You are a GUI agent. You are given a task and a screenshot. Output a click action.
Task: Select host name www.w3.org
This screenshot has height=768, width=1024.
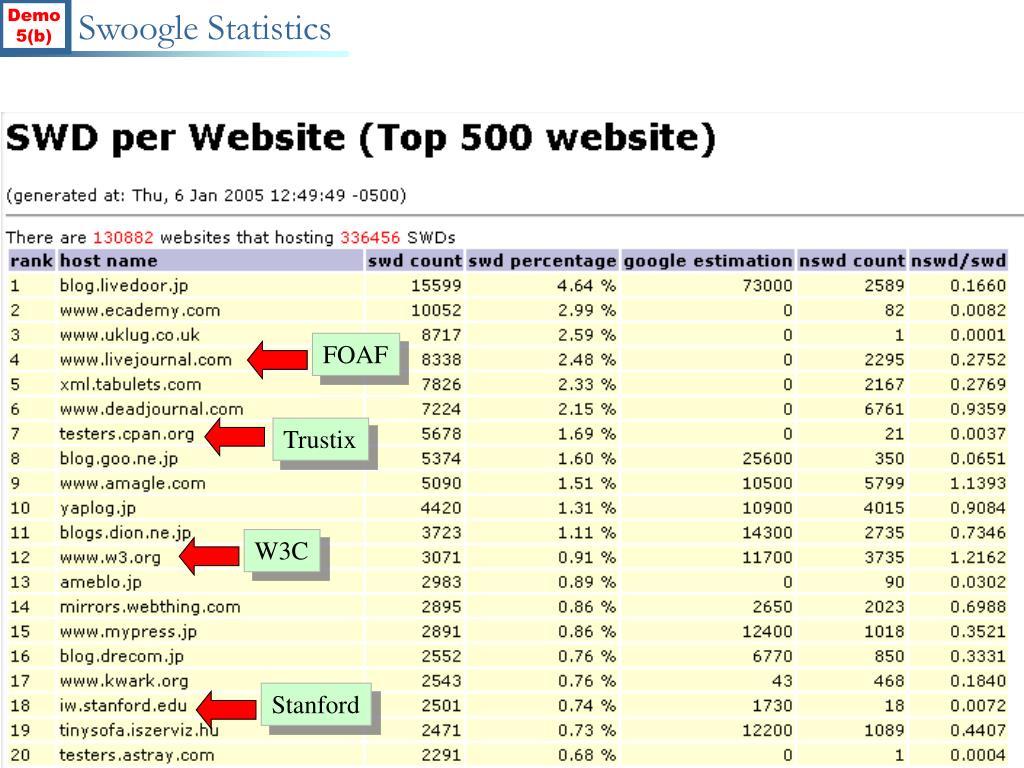110,558
